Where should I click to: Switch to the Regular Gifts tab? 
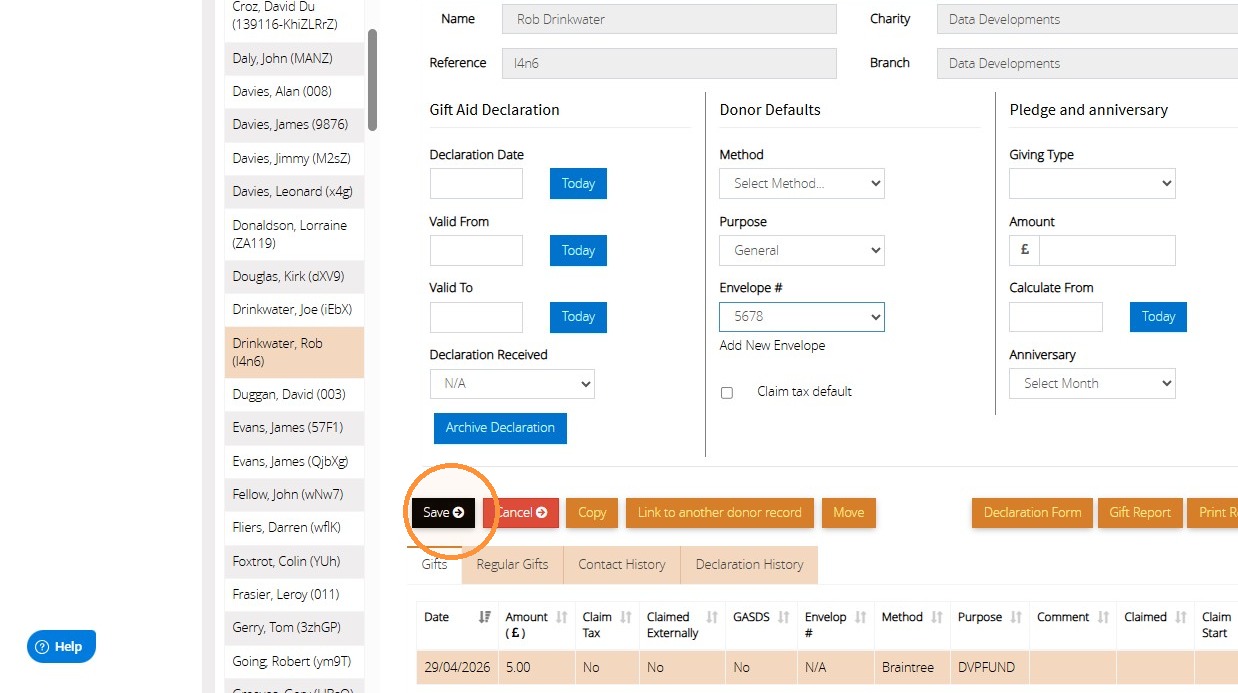point(512,564)
